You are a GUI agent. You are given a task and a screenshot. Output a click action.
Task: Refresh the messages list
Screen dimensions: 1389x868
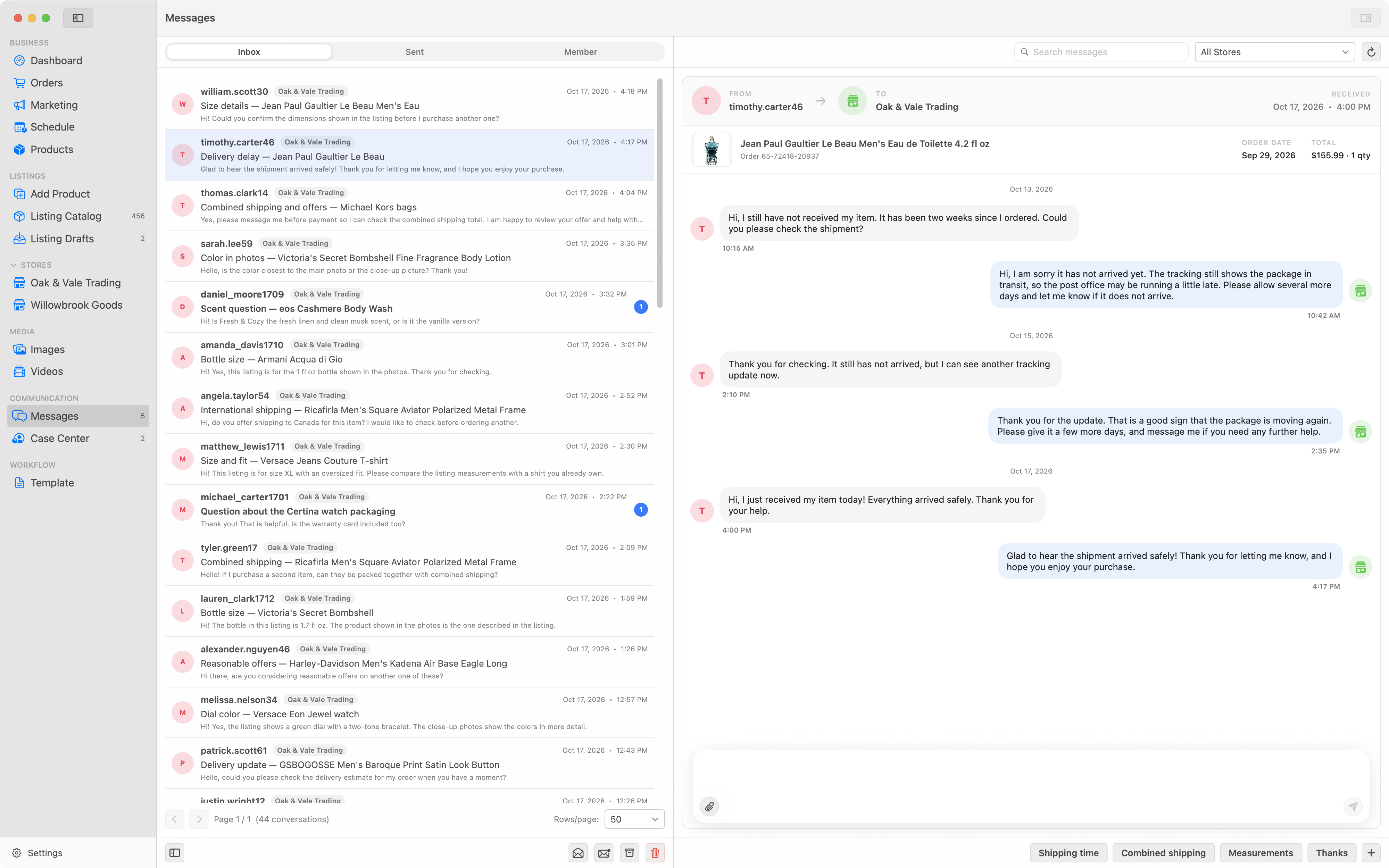click(x=1371, y=52)
